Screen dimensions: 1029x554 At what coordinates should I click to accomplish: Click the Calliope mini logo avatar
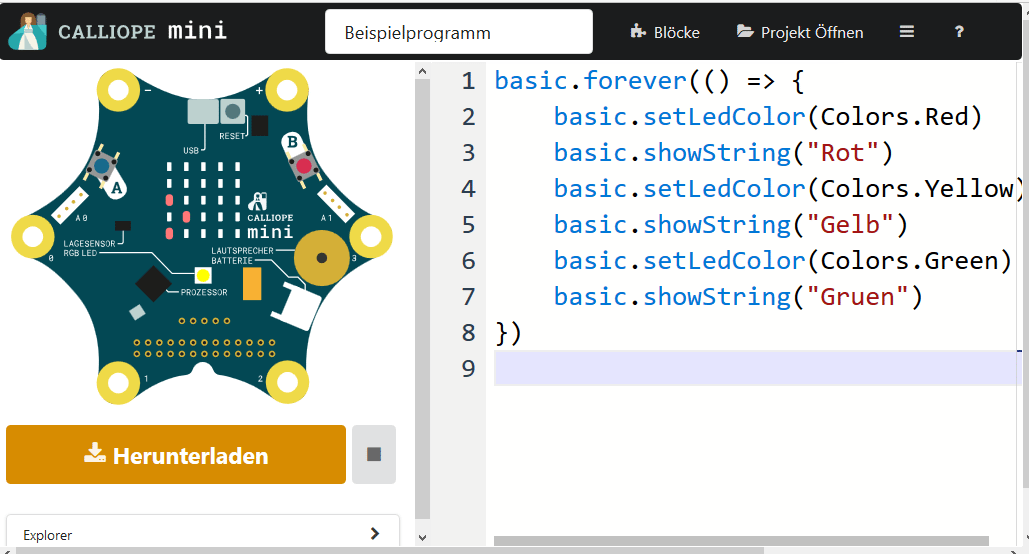click(x=28, y=32)
